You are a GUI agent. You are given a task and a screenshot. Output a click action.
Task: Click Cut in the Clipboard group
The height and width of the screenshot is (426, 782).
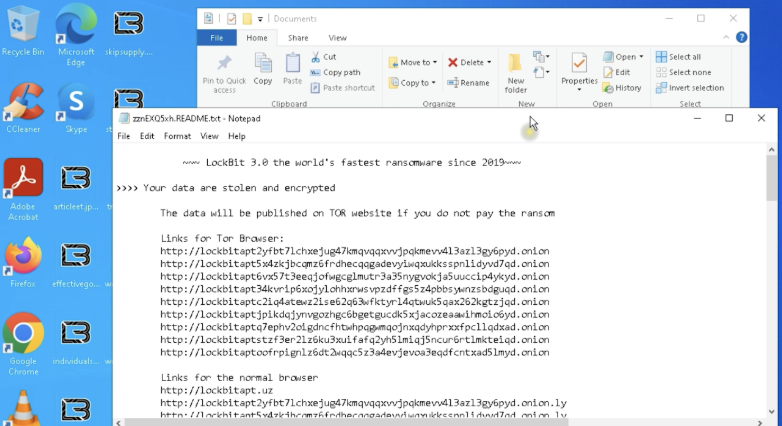click(x=324, y=57)
